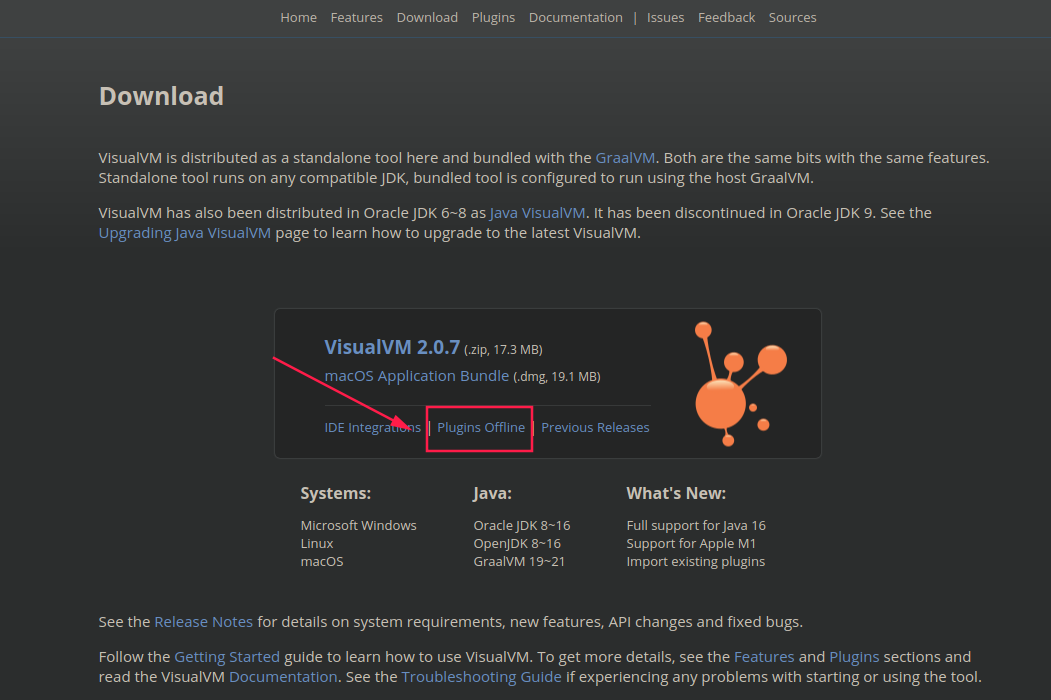The height and width of the screenshot is (700, 1051).
Task: Open the Previous Releases link
Action: pyautogui.click(x=595, y=427)
